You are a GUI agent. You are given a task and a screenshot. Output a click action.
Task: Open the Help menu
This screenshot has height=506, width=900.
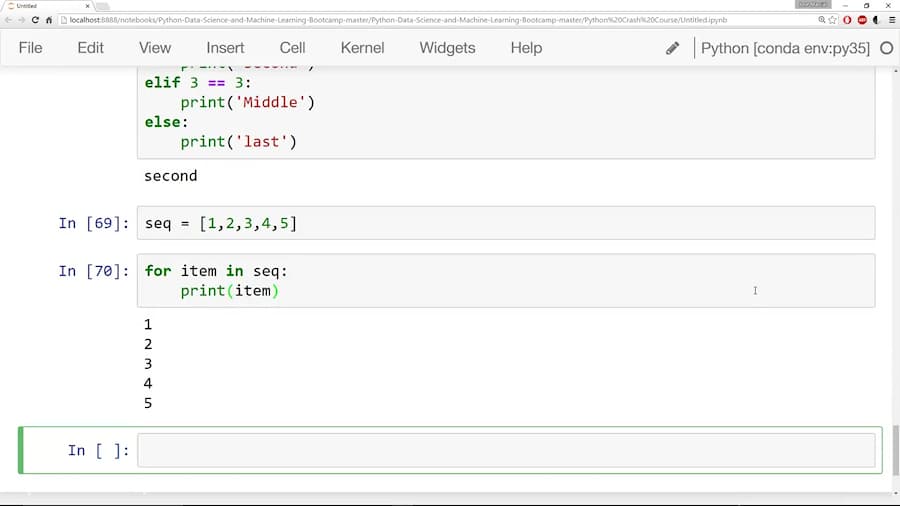tap(526, 48)
